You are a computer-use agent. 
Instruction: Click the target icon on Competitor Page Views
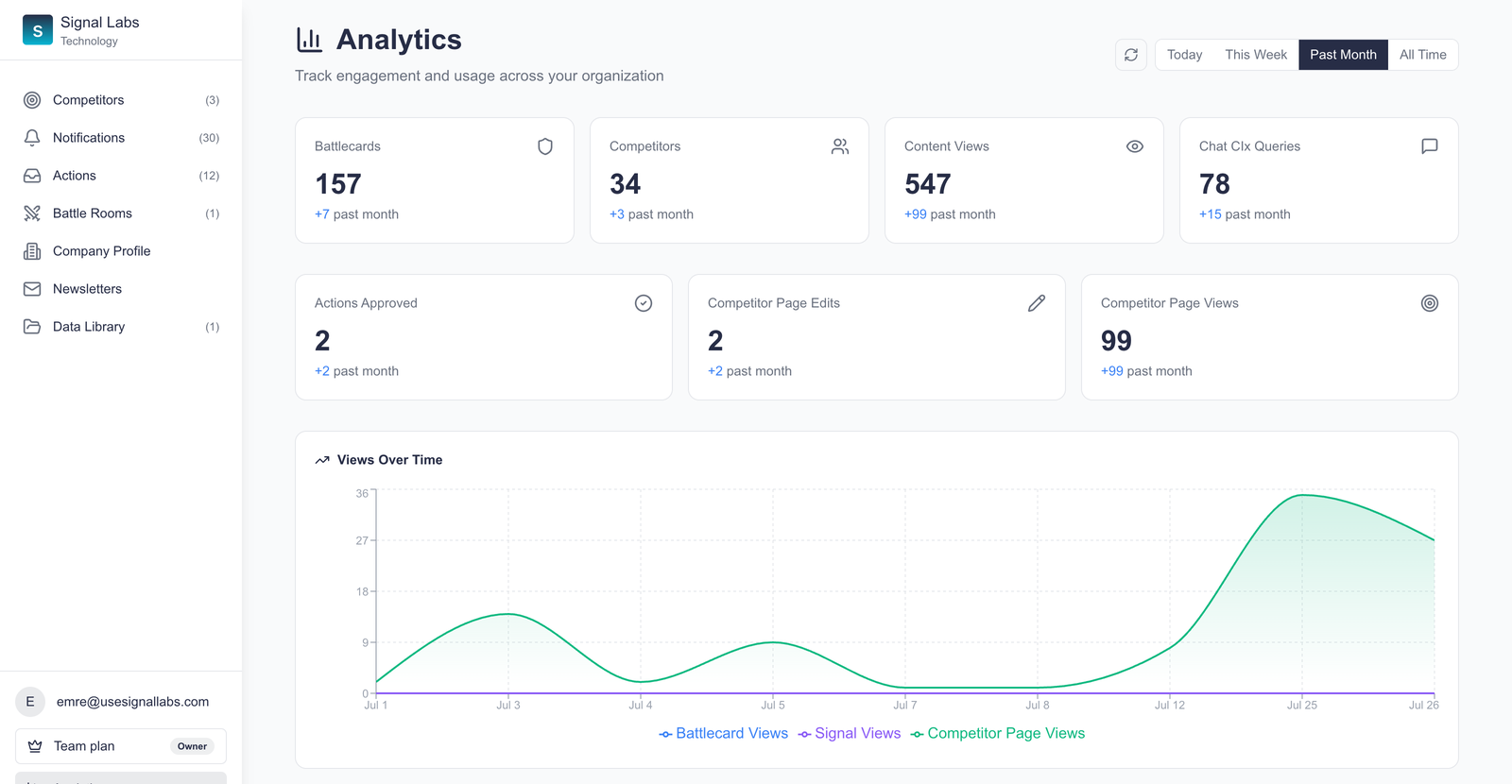pos(1430,303)
